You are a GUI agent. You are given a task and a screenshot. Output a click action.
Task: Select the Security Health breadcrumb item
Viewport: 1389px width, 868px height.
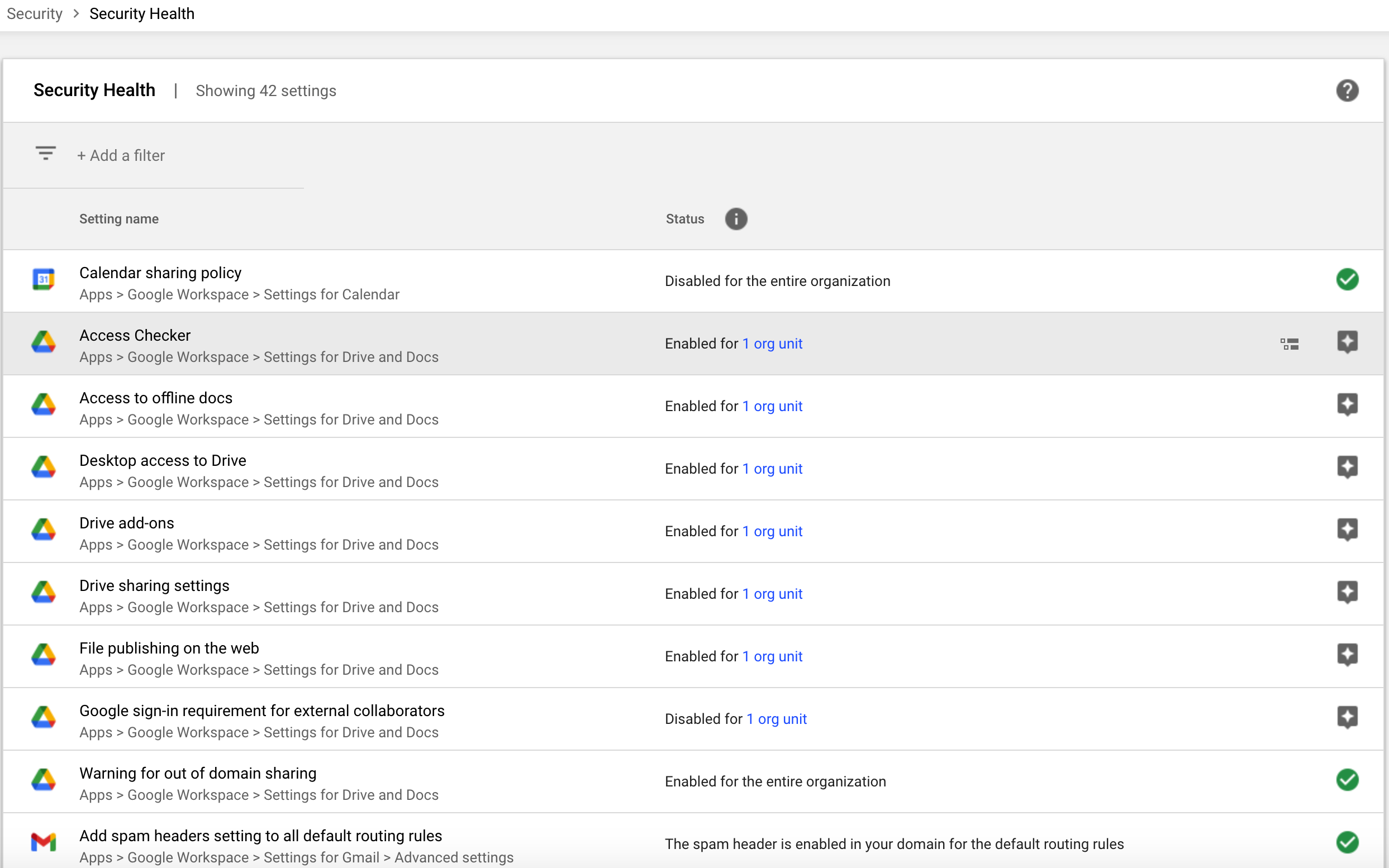(x=142, y=14)
